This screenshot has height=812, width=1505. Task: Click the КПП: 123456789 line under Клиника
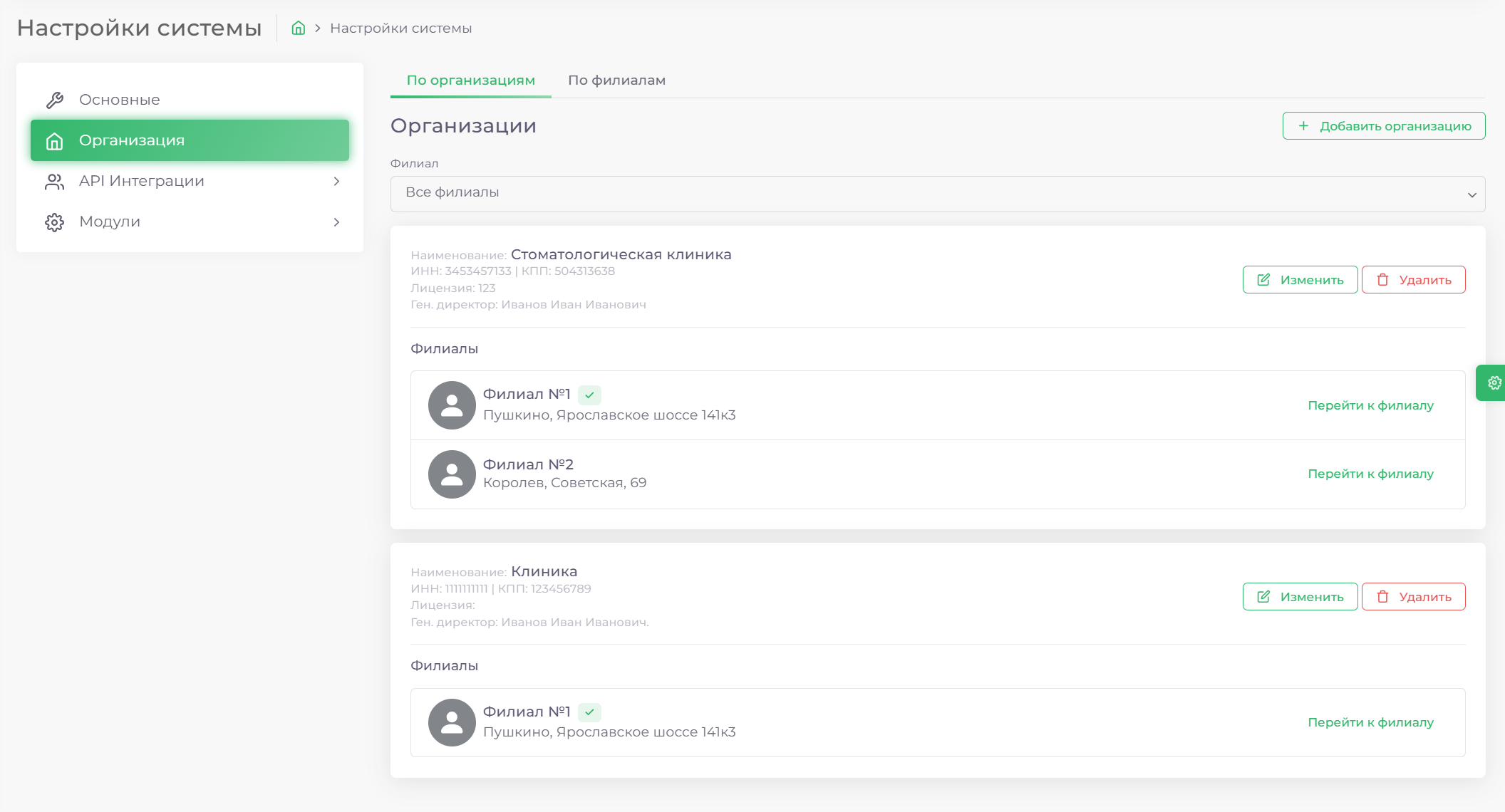tap(544, 589)
